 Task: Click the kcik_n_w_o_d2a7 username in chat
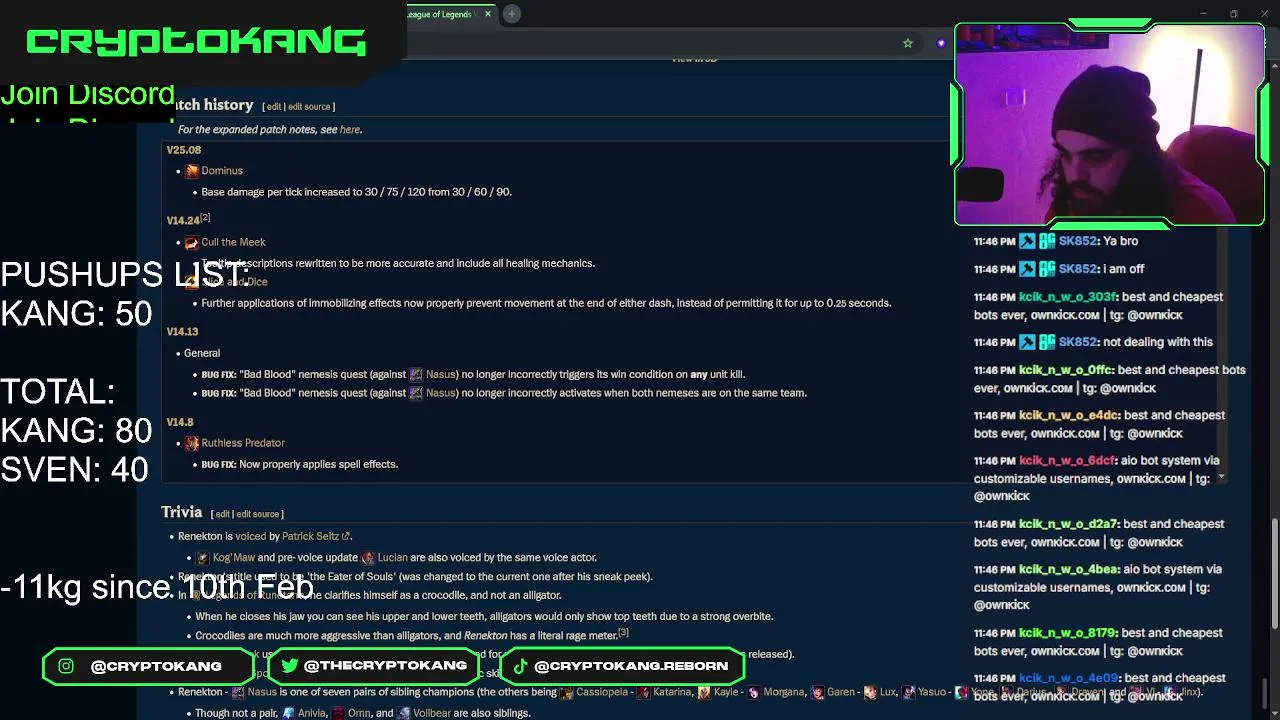[1068, 524]
